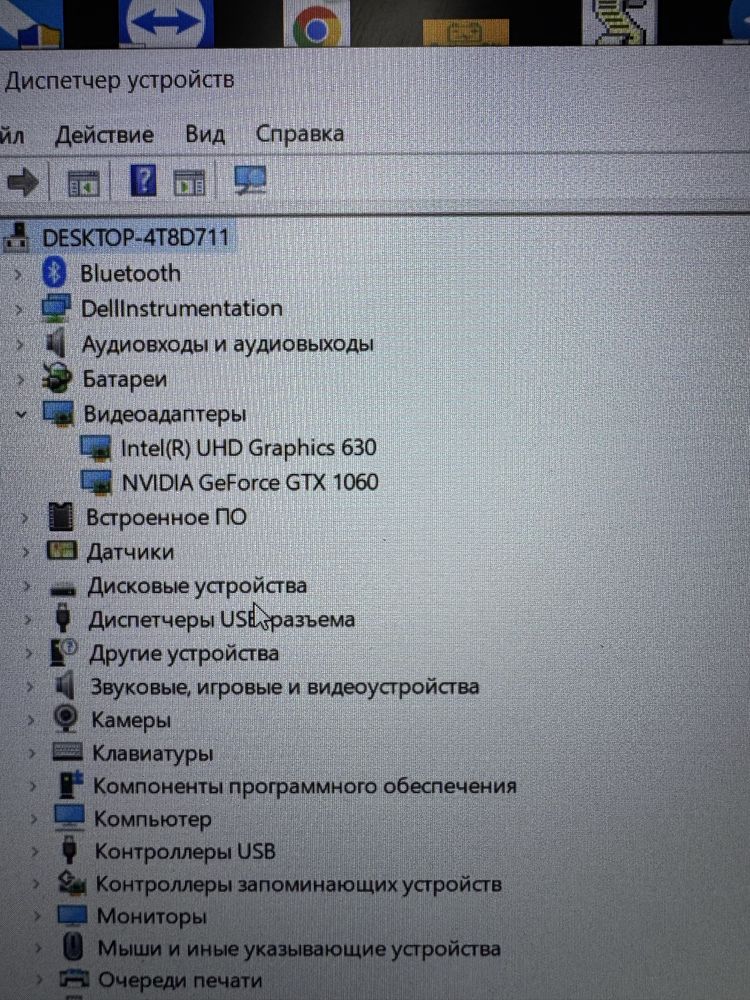Viewport: 750px width, 1000px height.
Task: Open the Help question-mark toolbar icon
Action: click(143, 180)
